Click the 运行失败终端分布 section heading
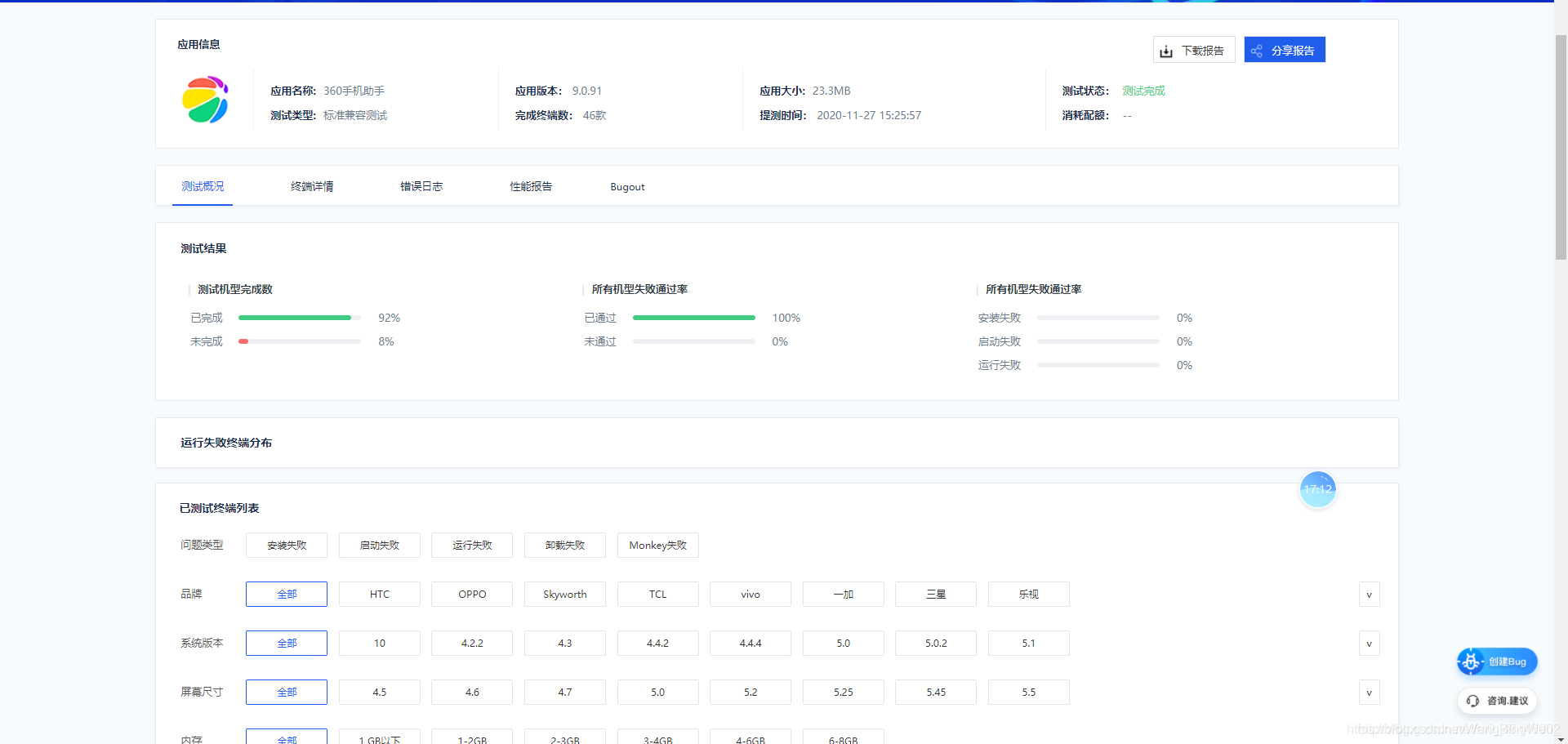The height and width of the screenshot is (744, 1568). tap(226, 443)
